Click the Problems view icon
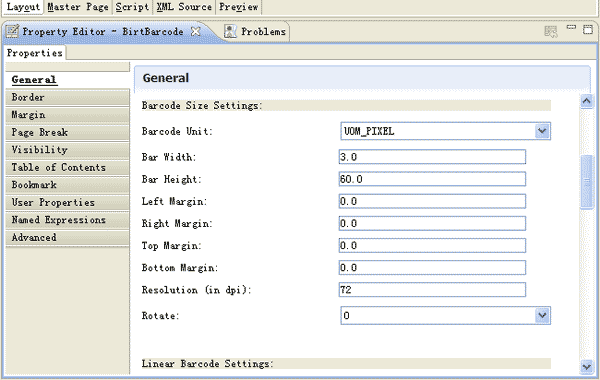 click(x=230, y=31)
